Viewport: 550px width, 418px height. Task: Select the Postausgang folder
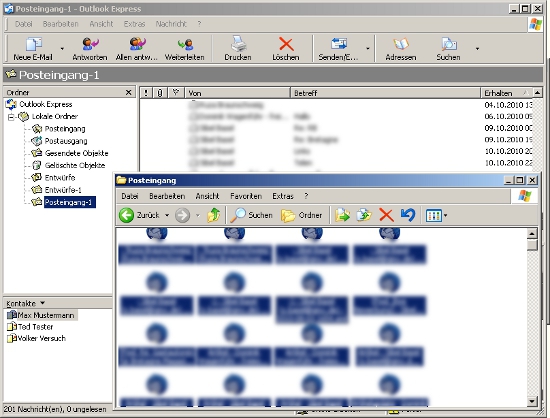[x=66, y=141]
